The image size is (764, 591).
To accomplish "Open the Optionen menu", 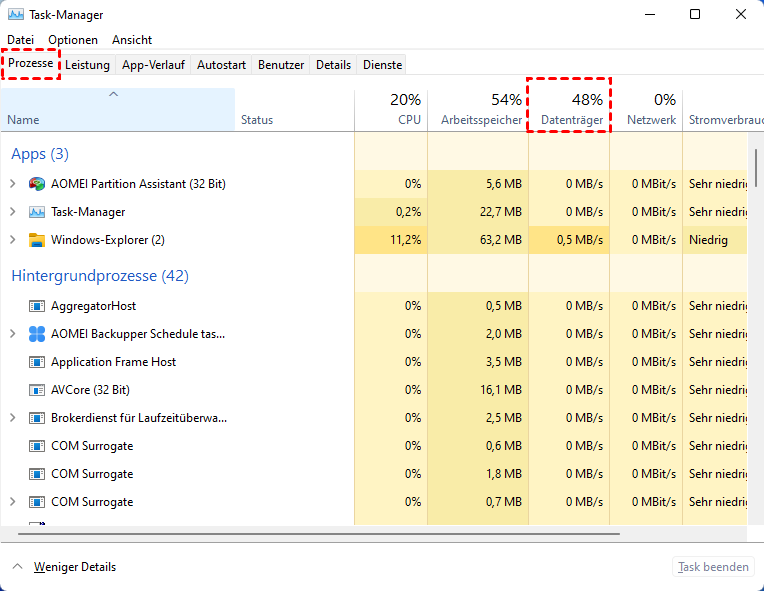I will coord(73,40).
